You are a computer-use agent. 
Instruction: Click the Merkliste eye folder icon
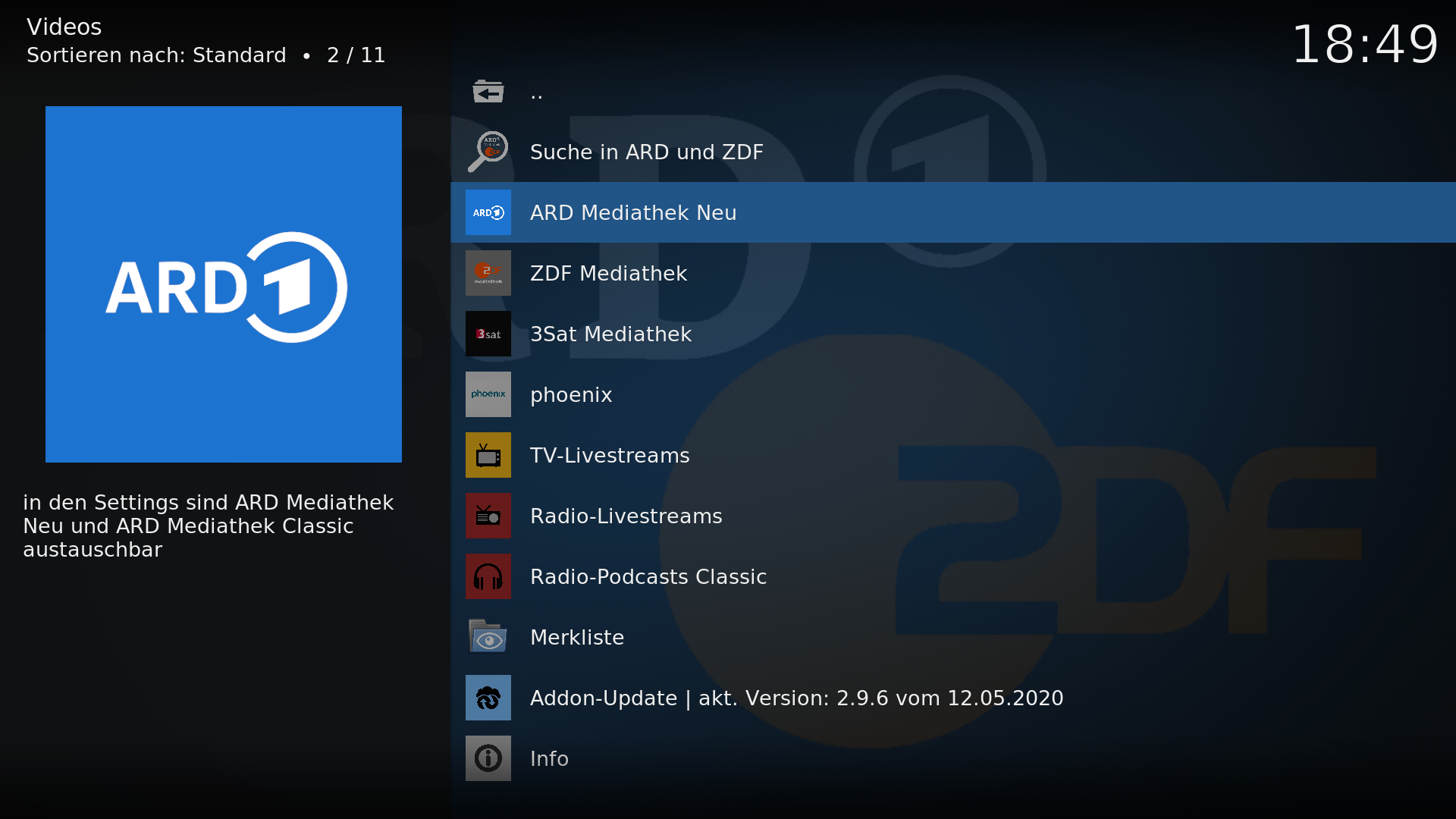(488, 637)
